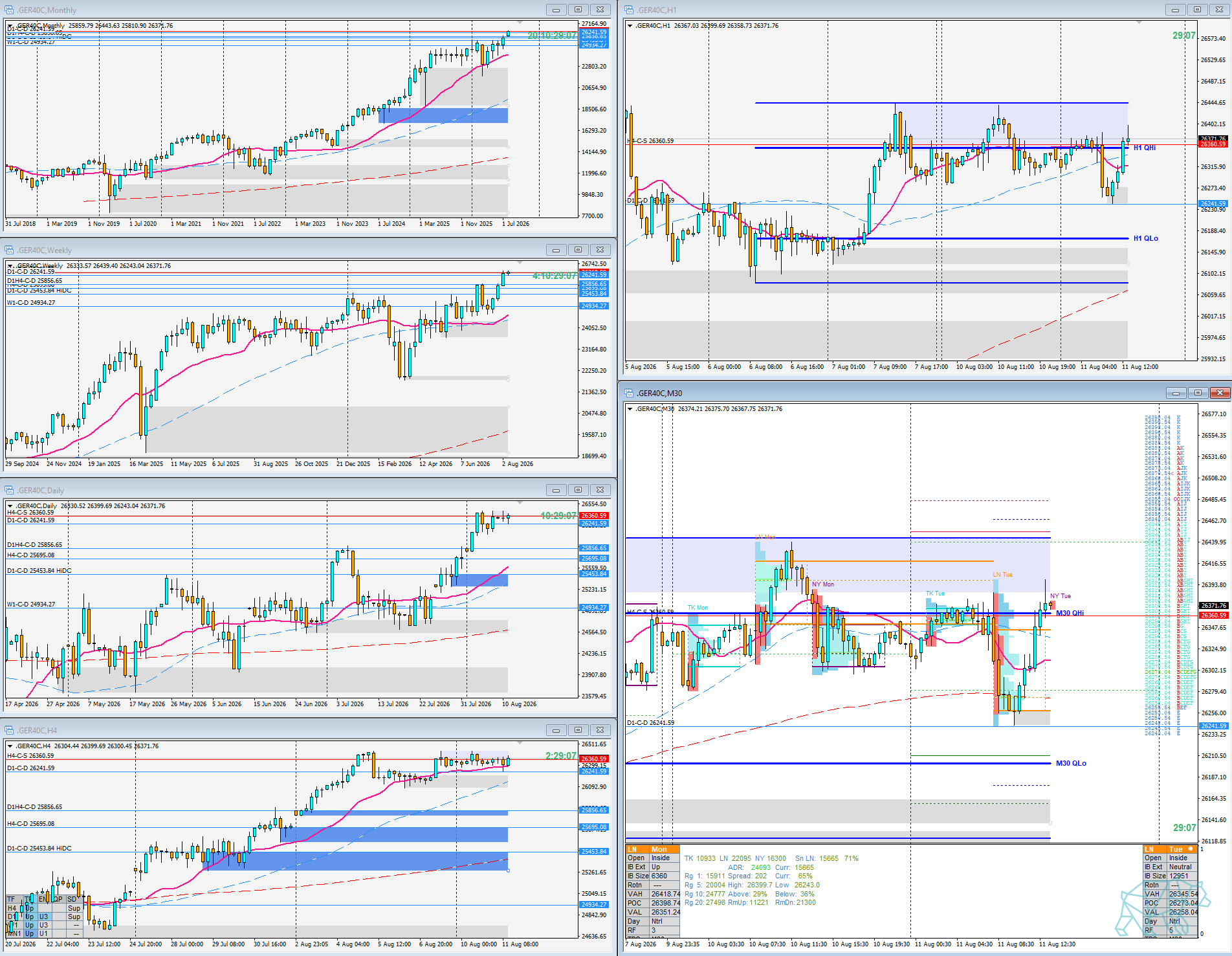Expand the triangle menu in M30 chart
Image resolution: width=1232 pixels, height=956 pixels.
630,409
